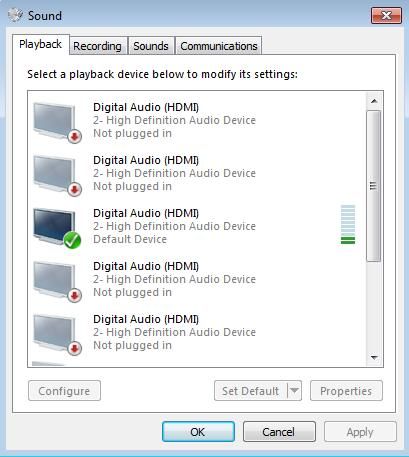
Task: Click the Sound speaker icon in title bar
Action: click(x=15, y=15)
